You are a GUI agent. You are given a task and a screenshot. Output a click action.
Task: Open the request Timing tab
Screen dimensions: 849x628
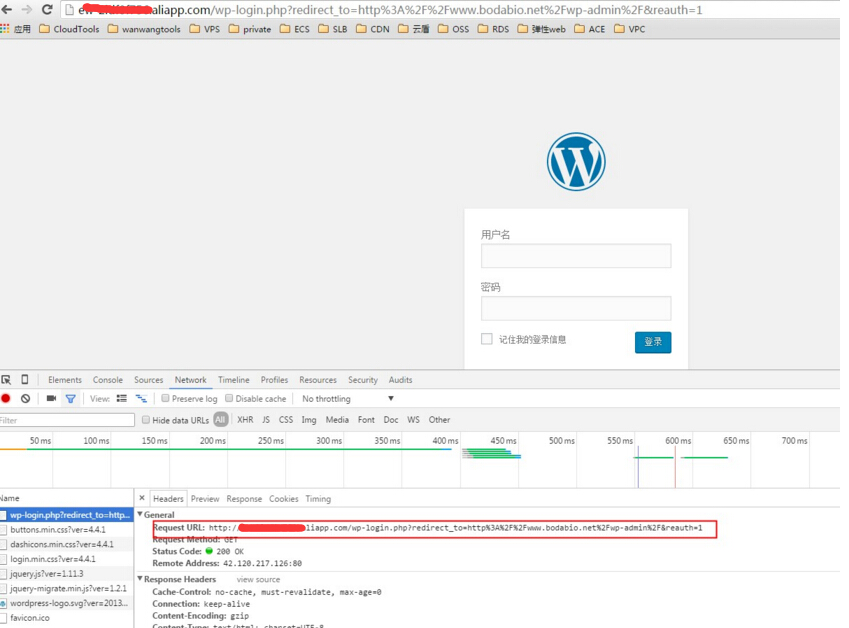(x=318, y=499)
